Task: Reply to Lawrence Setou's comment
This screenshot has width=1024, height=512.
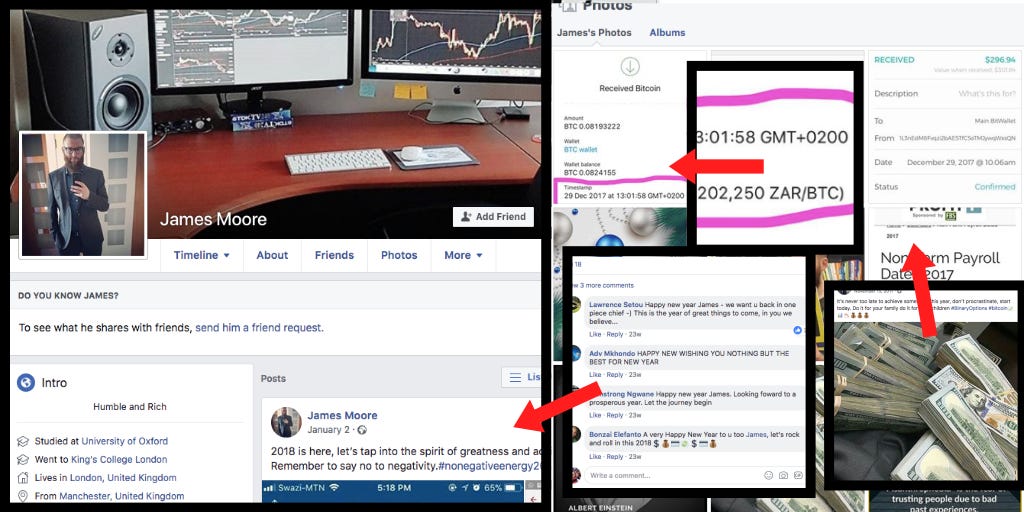Action: point(615,334)
